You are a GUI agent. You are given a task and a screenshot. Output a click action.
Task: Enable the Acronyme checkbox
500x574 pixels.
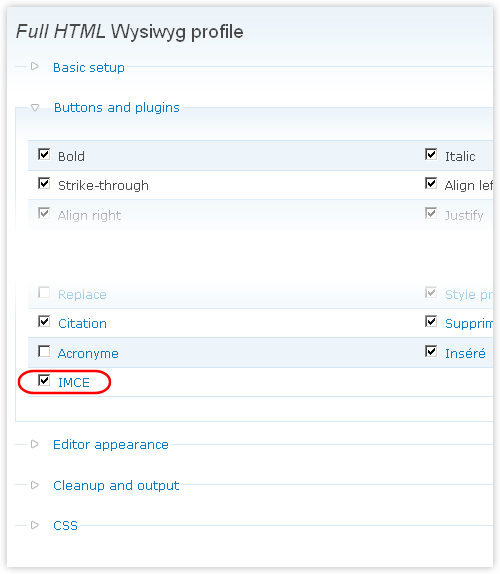tap(44, 351)
